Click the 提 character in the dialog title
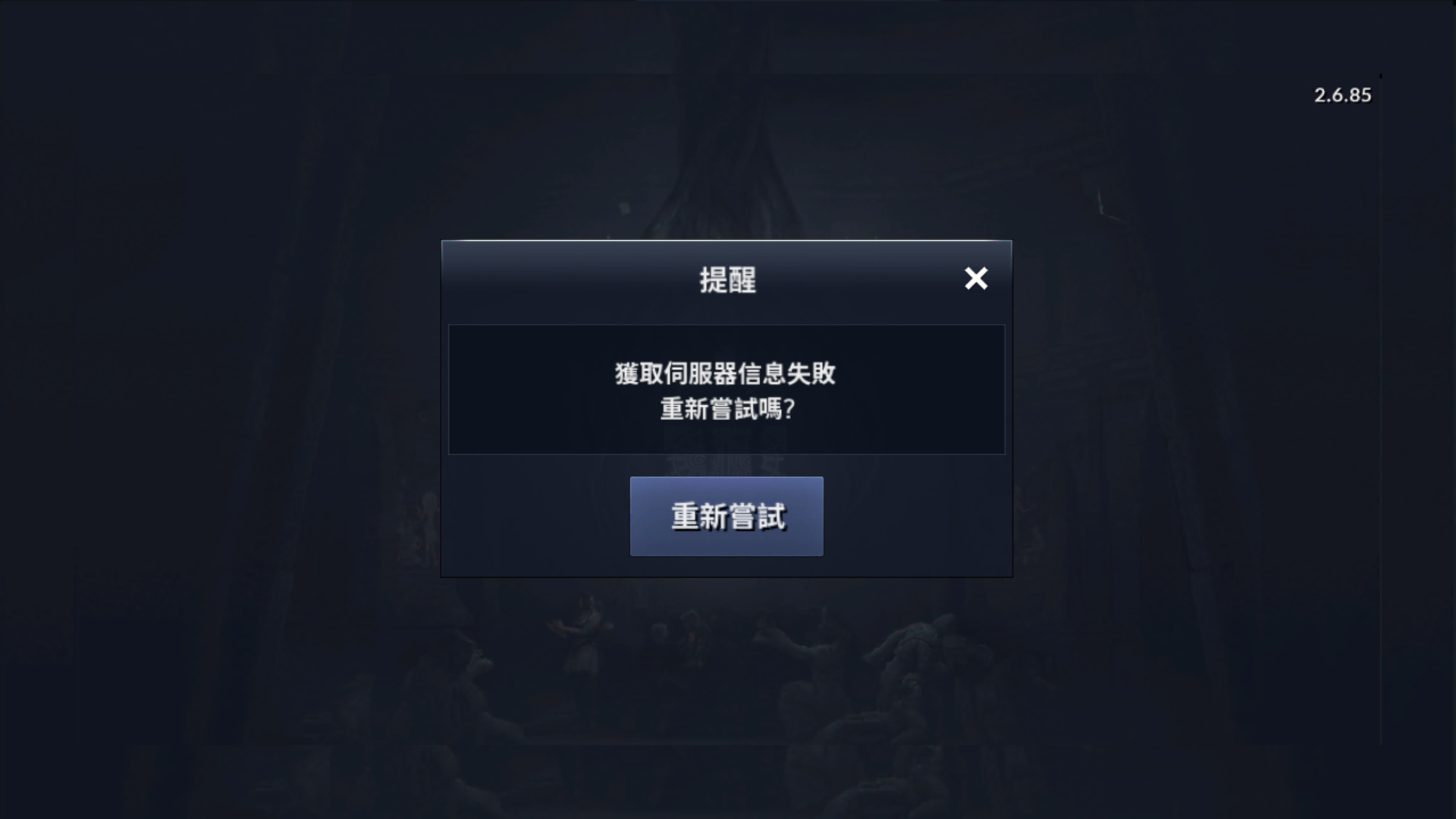The height and width of the screenshot is (819, 1456). point(713,280)
